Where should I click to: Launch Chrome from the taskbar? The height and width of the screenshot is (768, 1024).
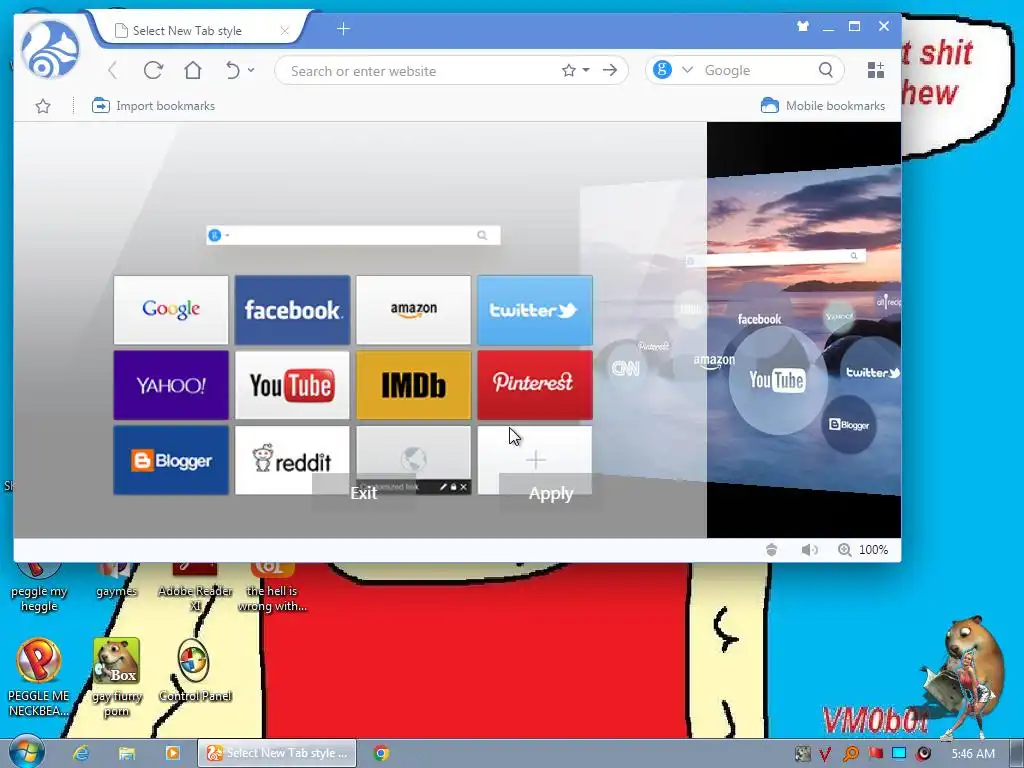point(381,753)
